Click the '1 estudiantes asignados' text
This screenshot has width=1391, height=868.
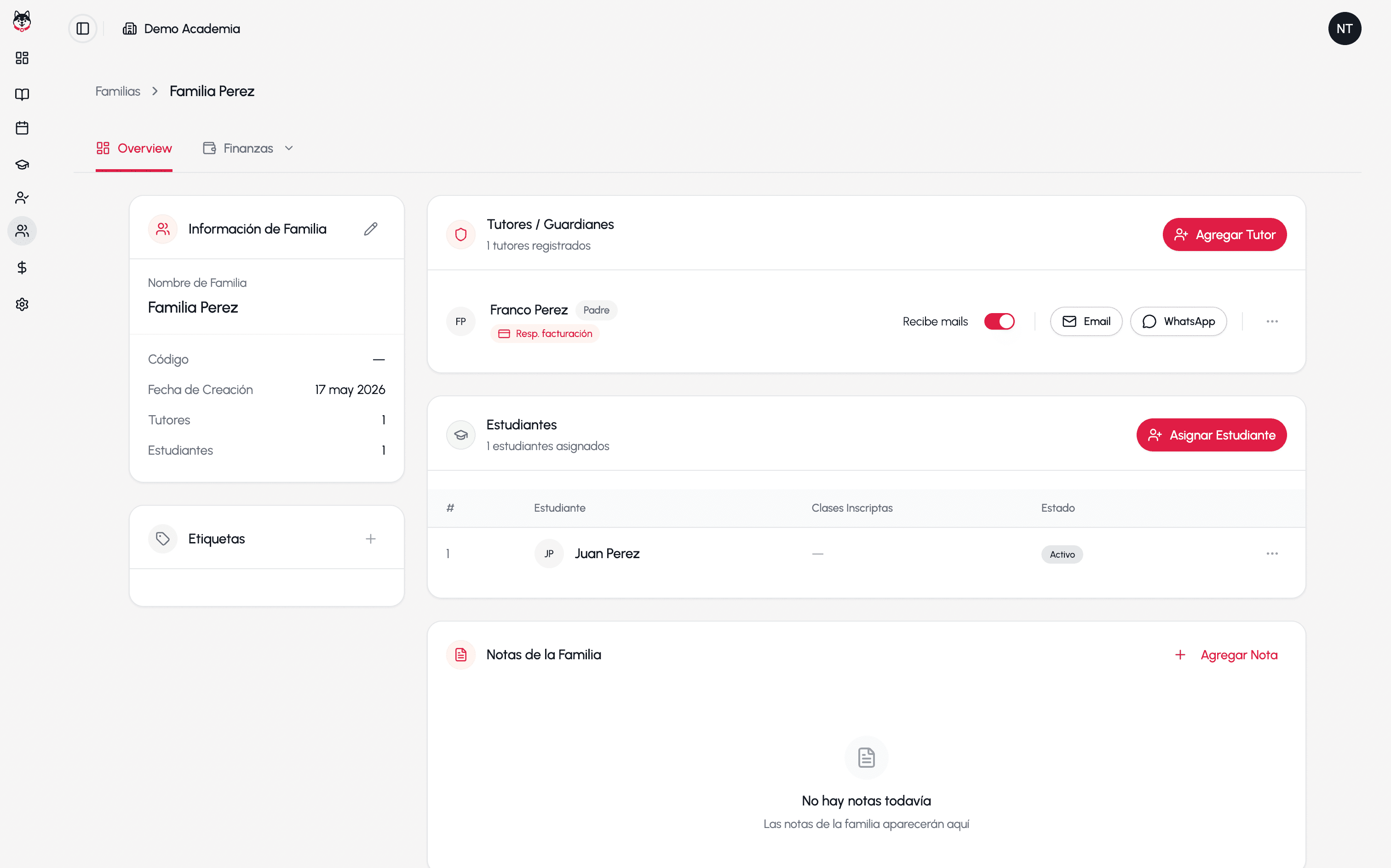click(547, 446)
